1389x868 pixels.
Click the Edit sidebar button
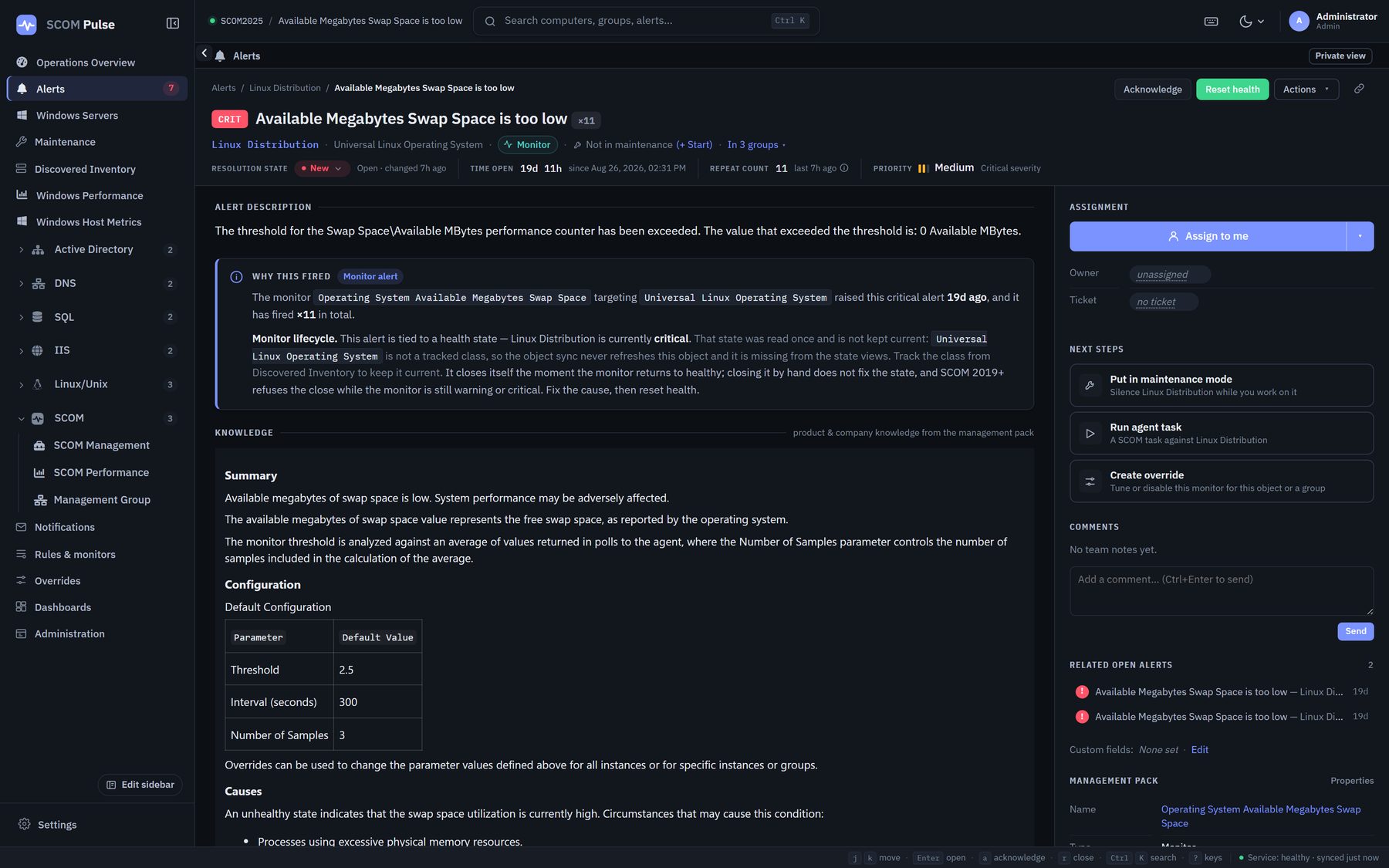coord(140,785)
